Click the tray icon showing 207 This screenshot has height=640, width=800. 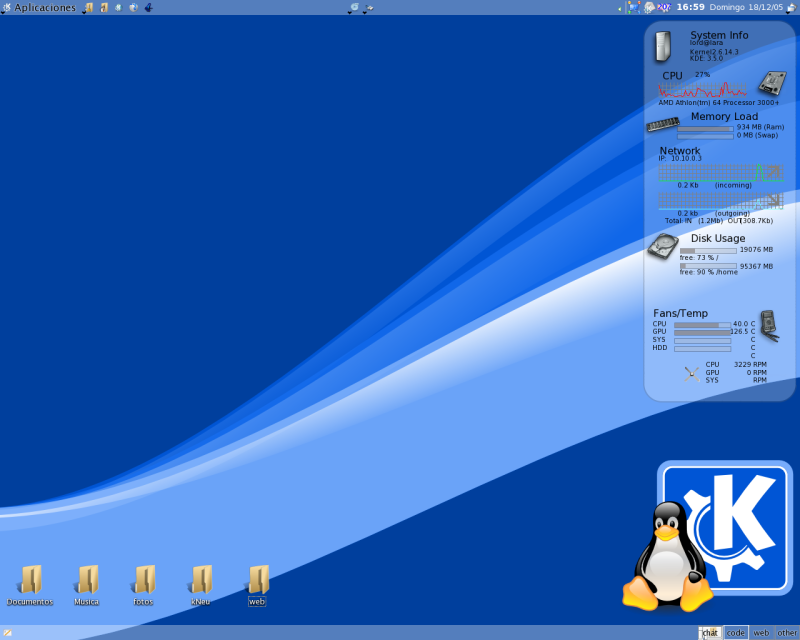664,7
